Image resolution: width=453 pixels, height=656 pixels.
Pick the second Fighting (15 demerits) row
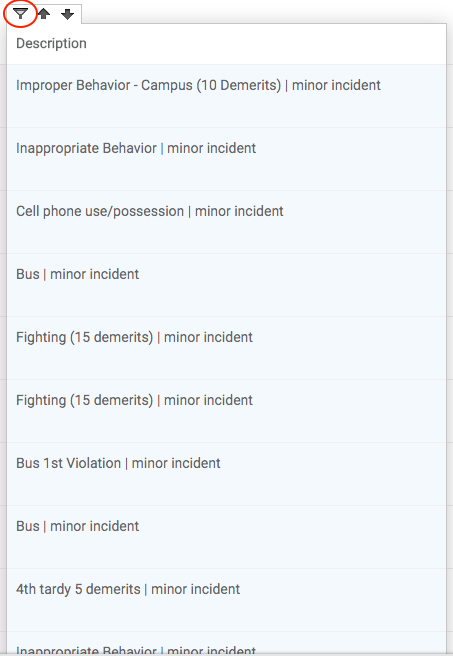click(226, 411)
